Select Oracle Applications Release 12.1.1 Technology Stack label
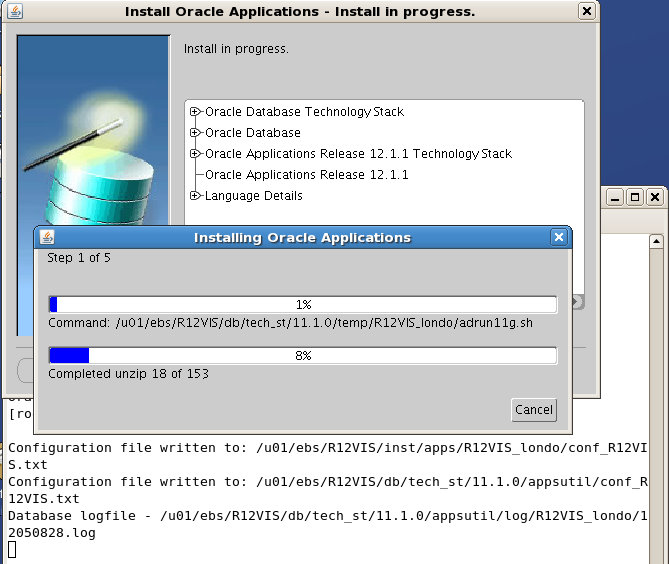This screenshot has width=669, height=564. (358, 154)
